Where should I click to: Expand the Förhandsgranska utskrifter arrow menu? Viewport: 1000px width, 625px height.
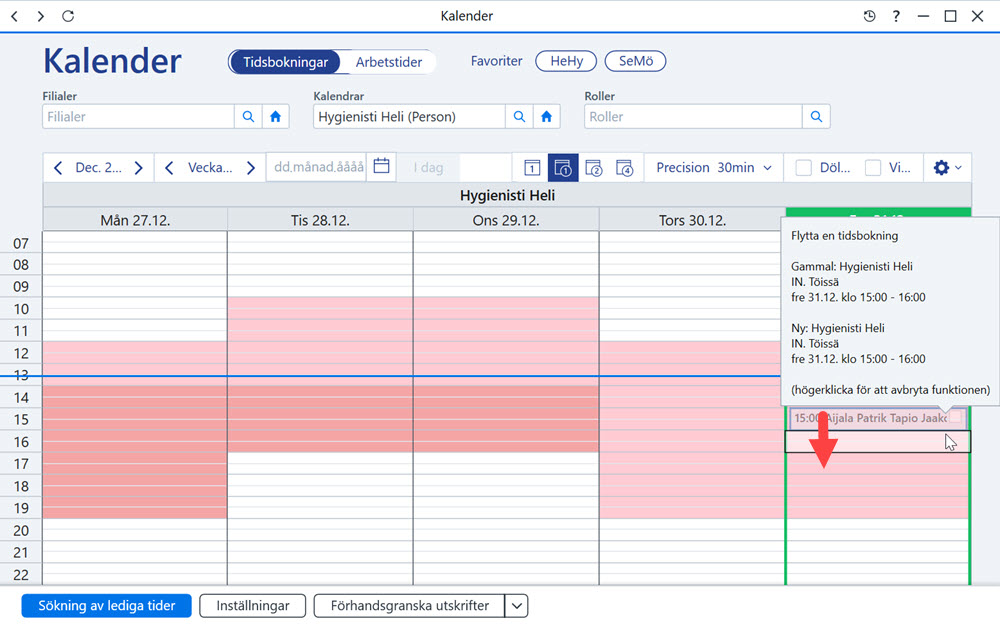(x=517, y=606)
